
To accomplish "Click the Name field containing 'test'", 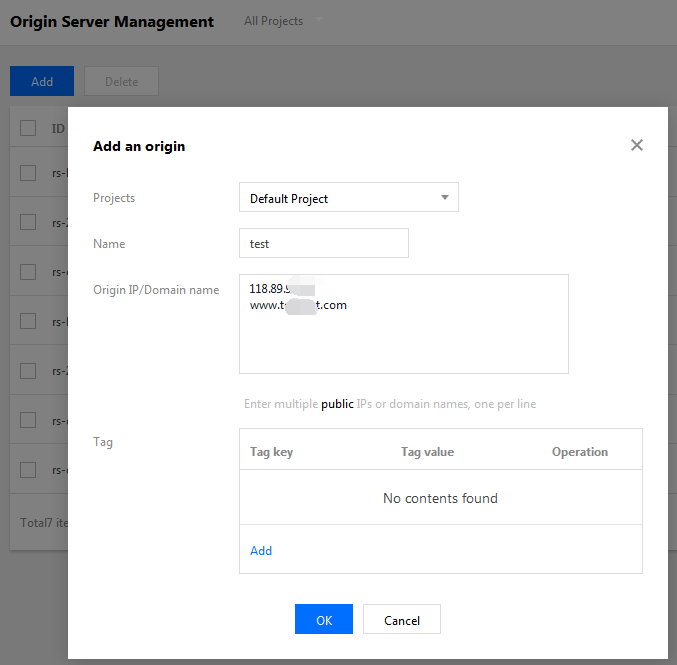I will coord(324,243).
